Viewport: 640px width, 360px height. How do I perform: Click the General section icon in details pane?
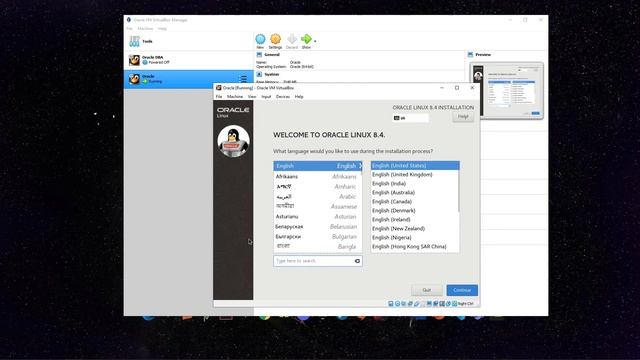(x=259, y=54)
